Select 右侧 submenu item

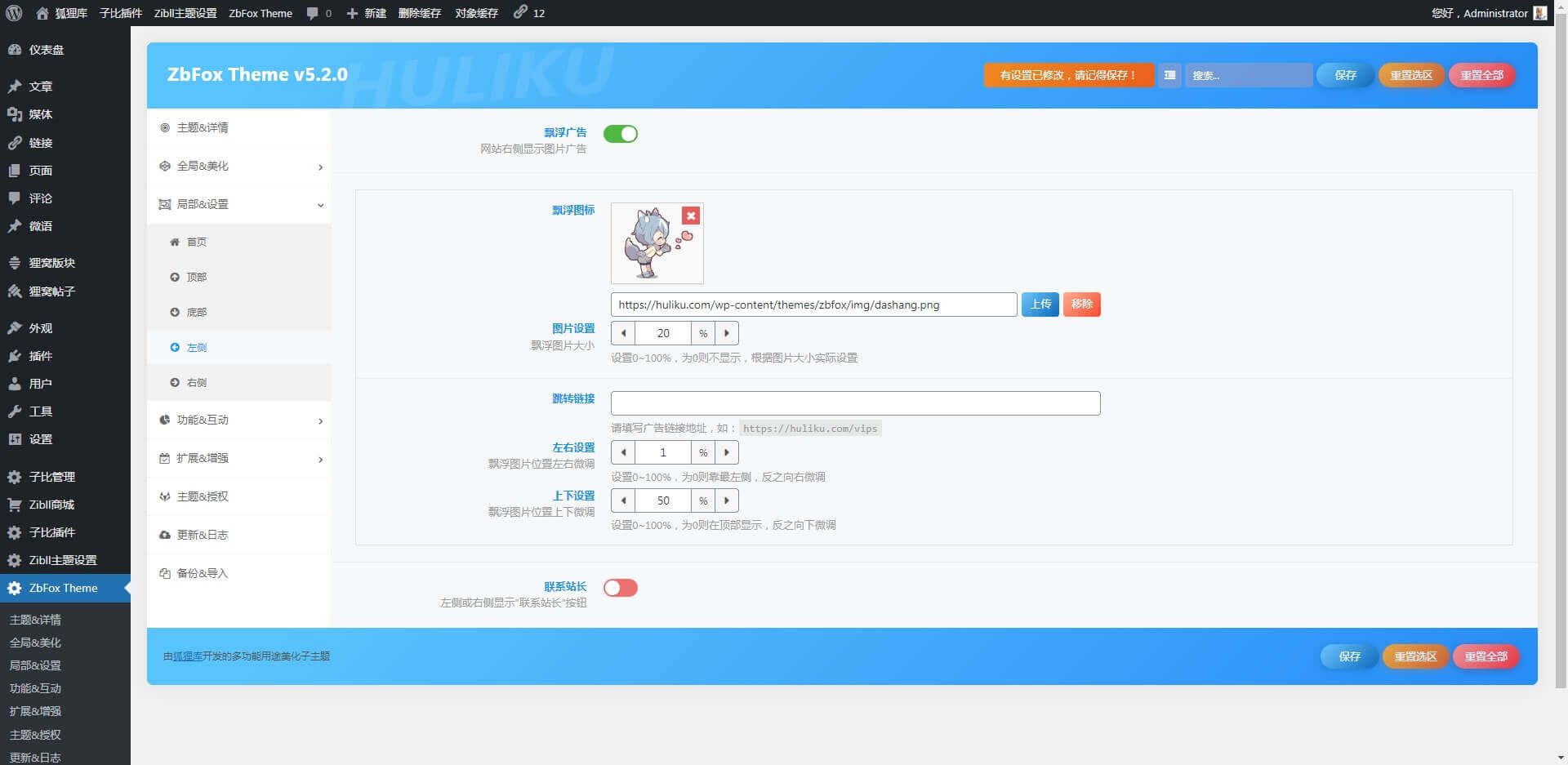click(x=196, y=383)
